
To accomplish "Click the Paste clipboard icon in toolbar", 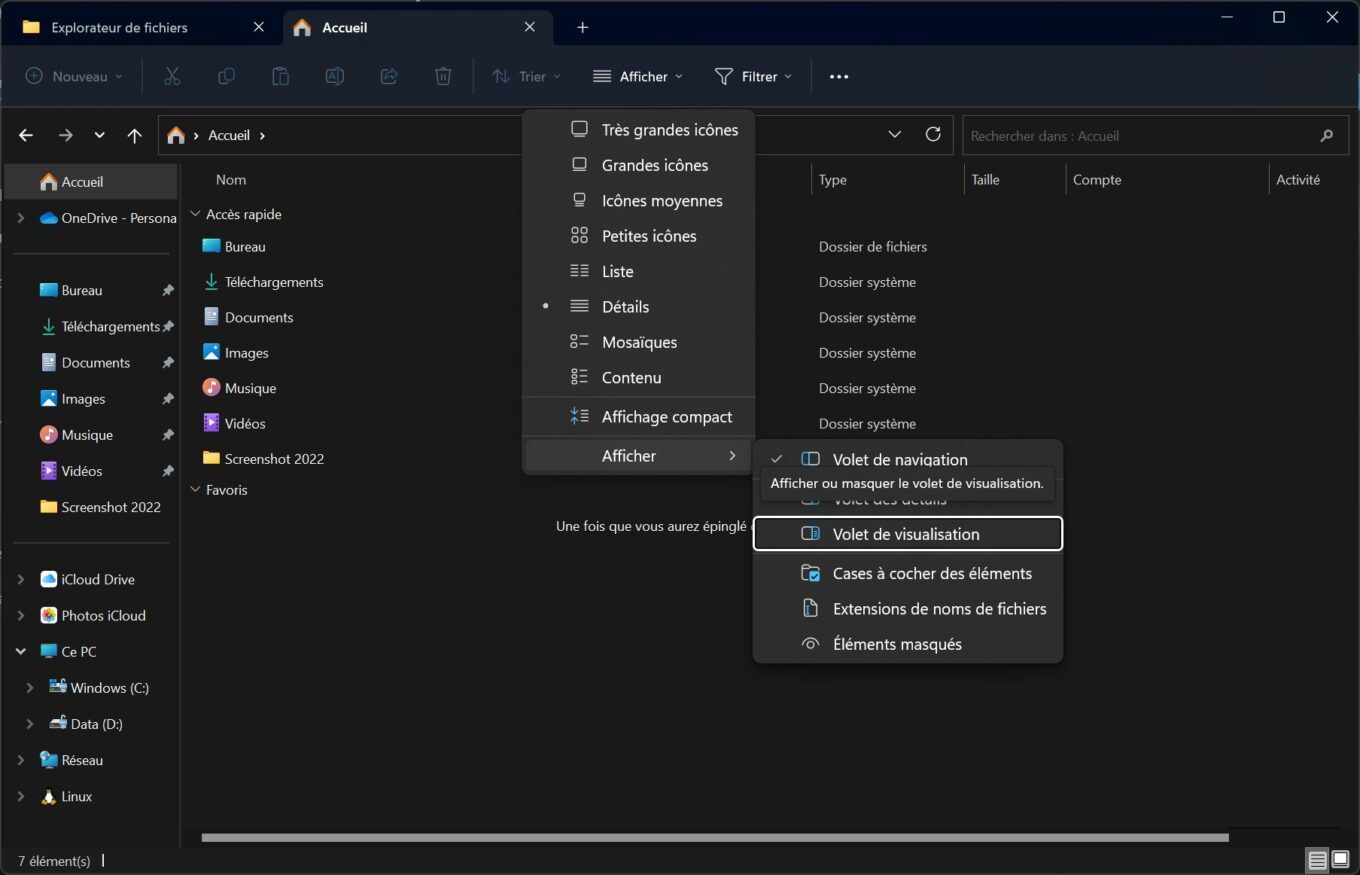I will pyautogui.click(x=281, y=76).
